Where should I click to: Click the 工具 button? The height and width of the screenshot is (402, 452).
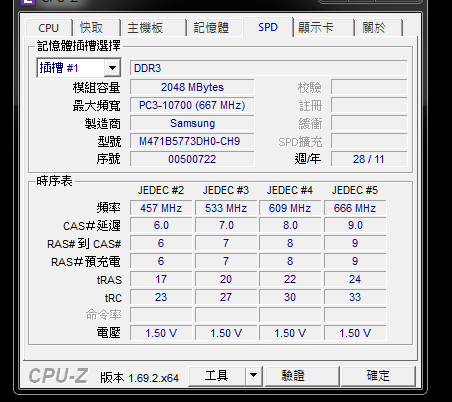pos(217,376)
